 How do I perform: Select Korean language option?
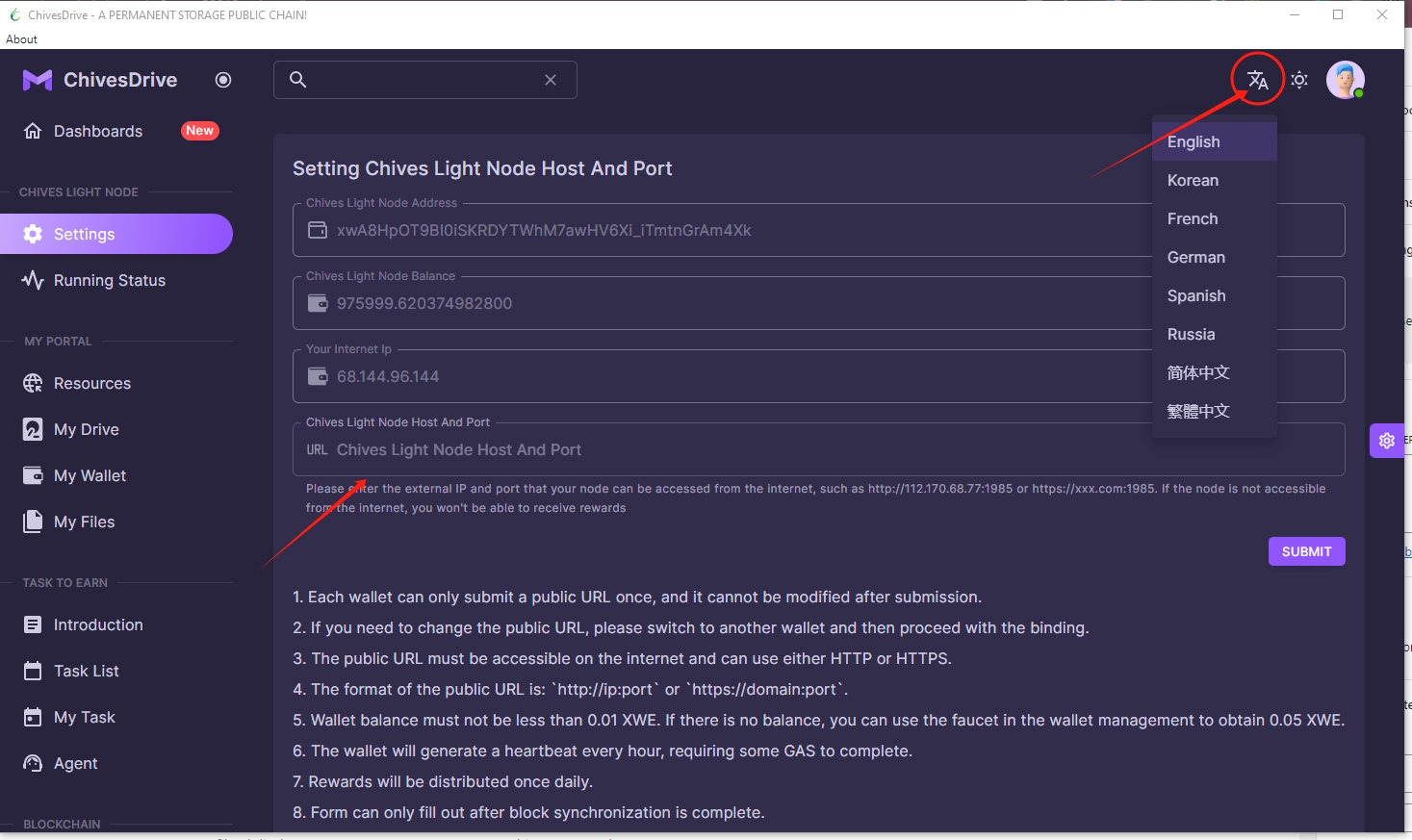click(1215, 180)
